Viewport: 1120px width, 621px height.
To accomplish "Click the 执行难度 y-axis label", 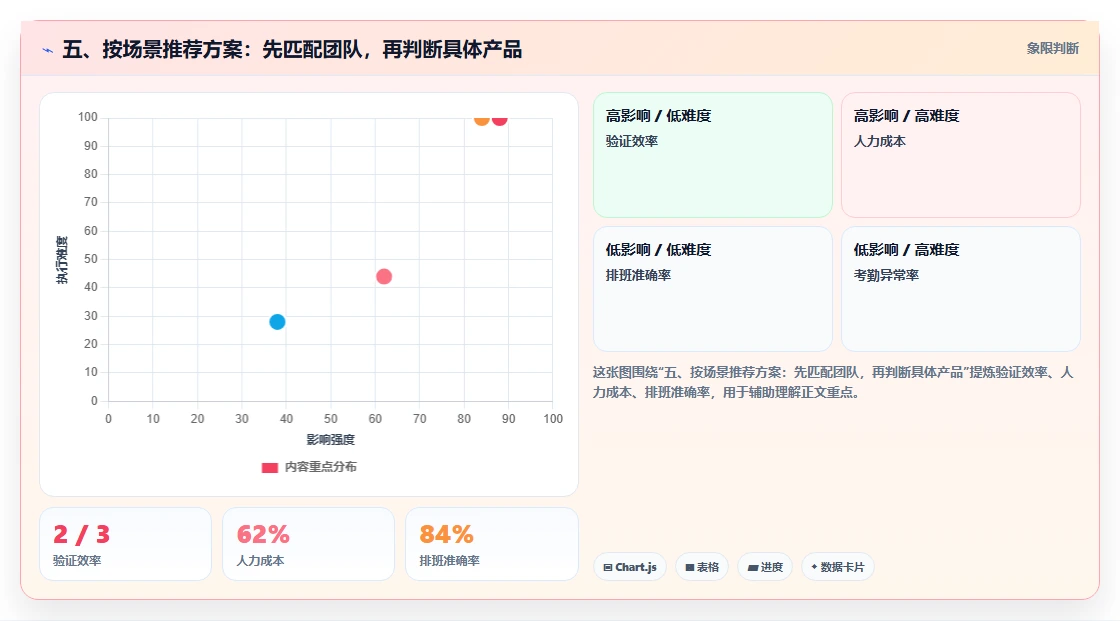I will [62, 259].
